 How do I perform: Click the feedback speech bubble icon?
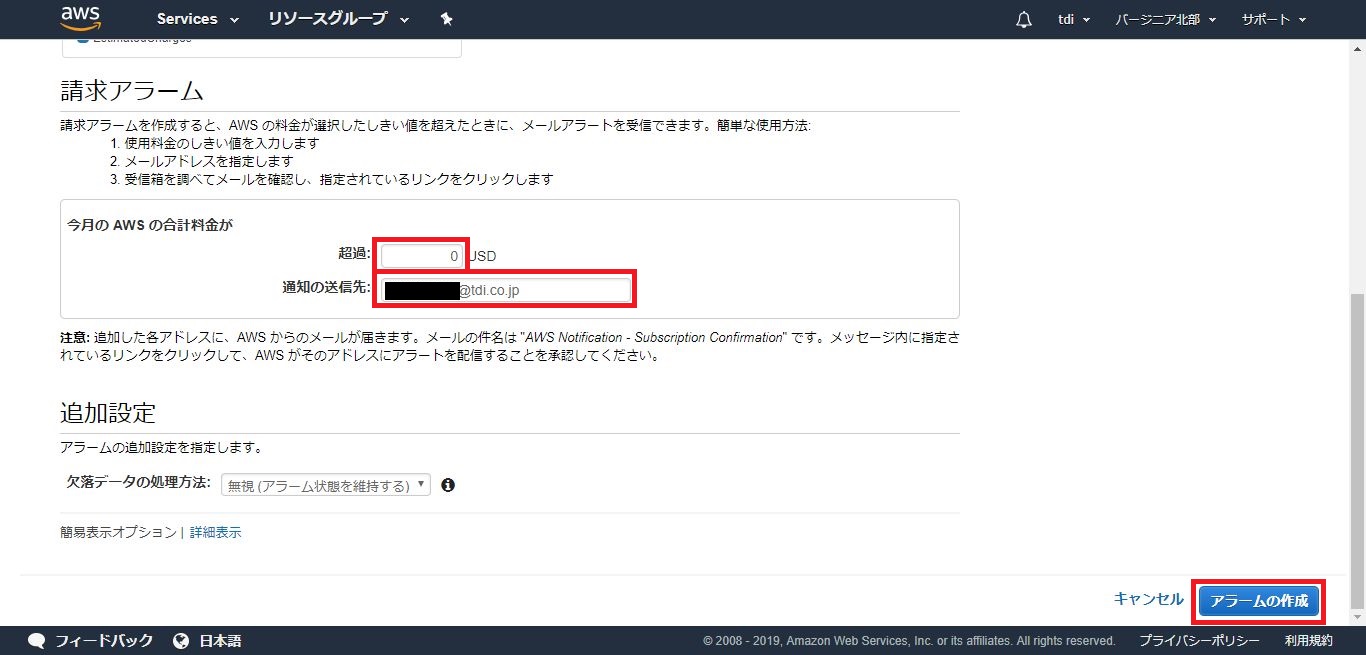pyautogui.click(x=37, y=641)
